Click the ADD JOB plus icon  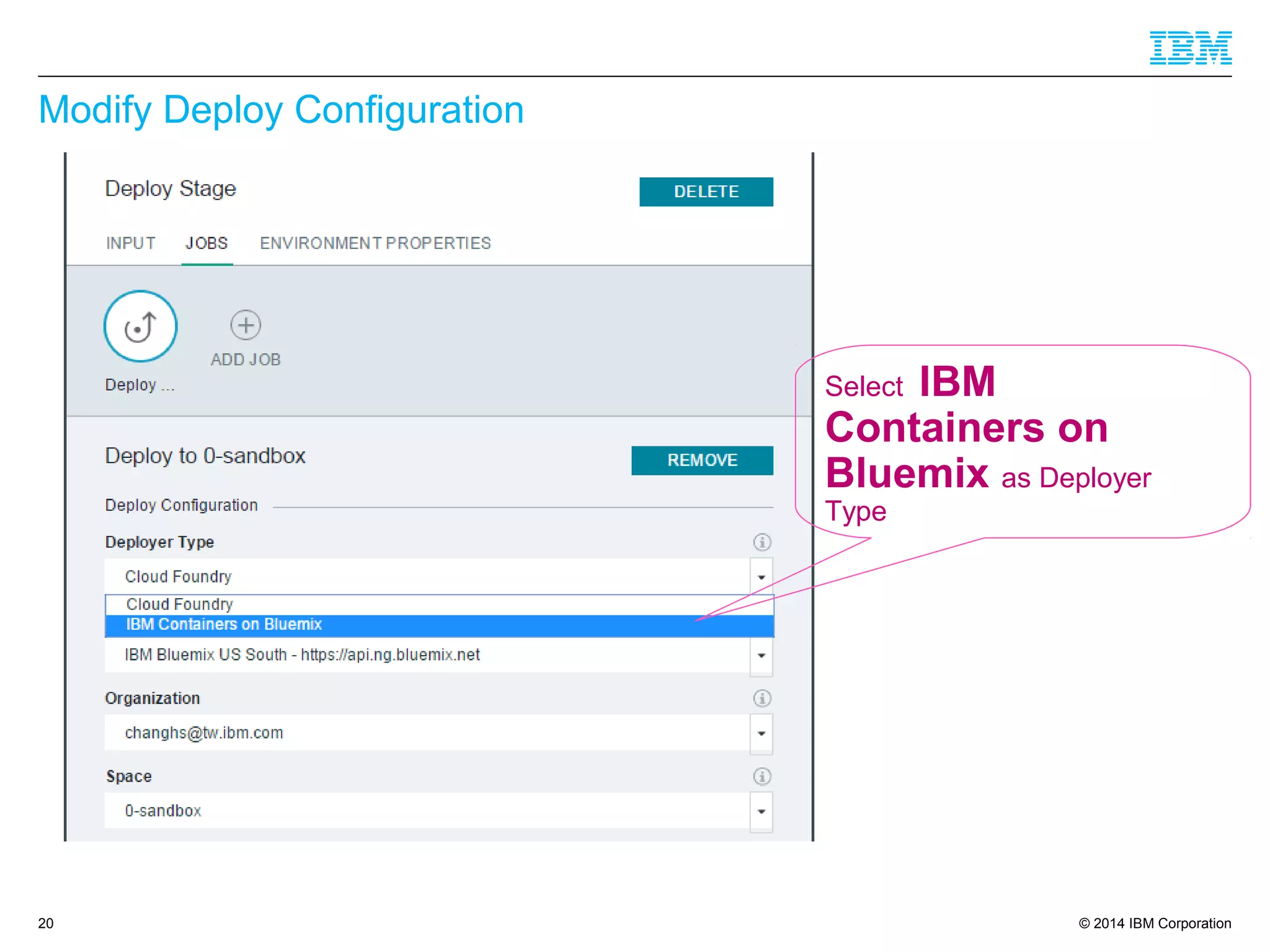tap(246, 325)
